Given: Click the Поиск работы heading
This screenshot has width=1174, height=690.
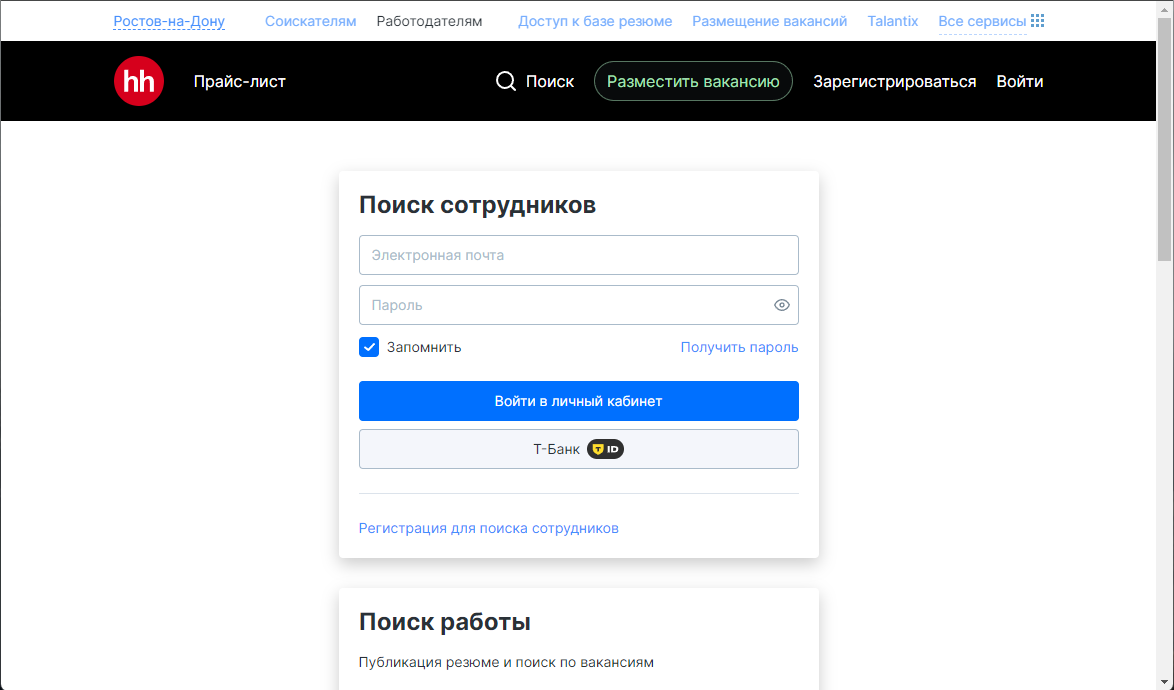Looking at the screenshot, I should (x=445, y=621).
